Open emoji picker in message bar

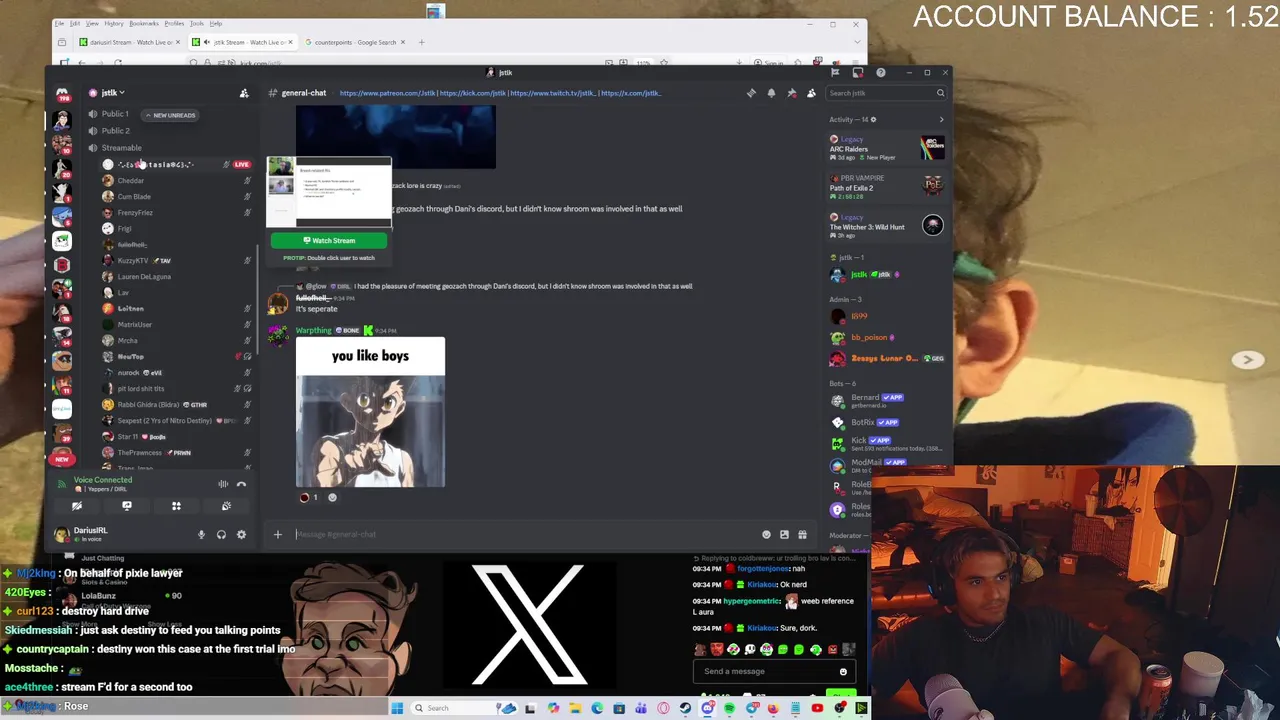pyautogui.click(x=767, y=535)
